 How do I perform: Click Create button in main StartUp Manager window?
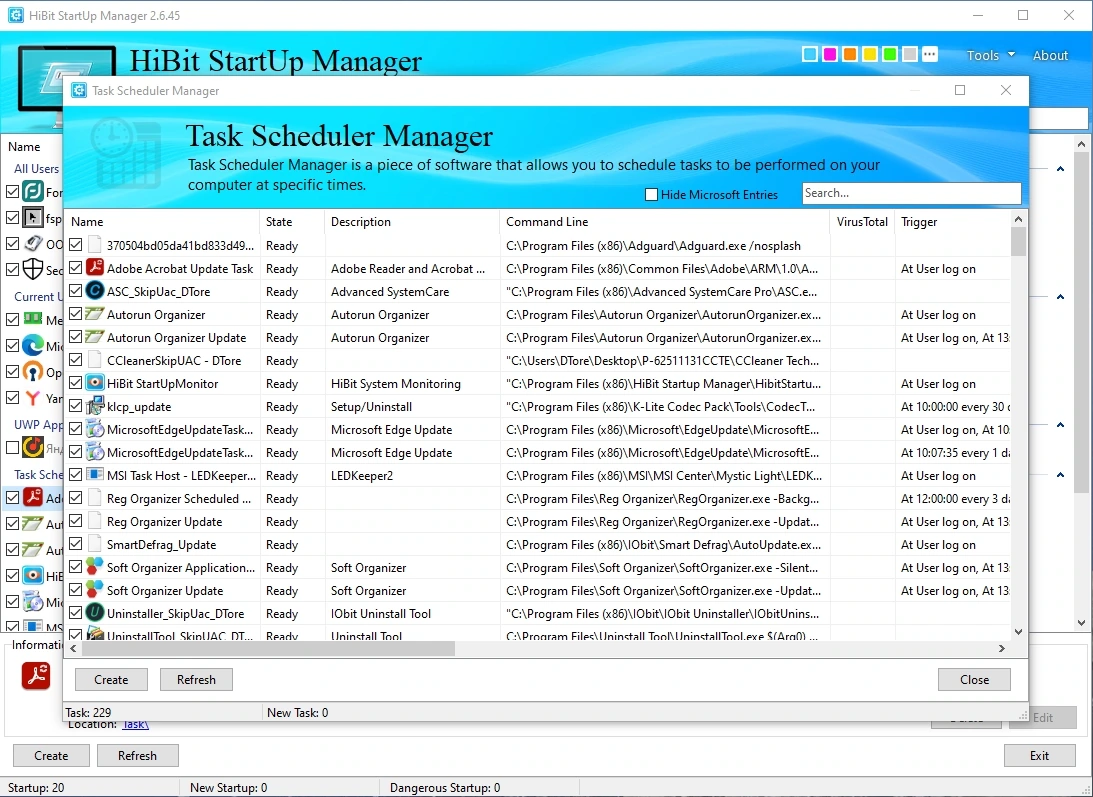[x=52, y=755]
